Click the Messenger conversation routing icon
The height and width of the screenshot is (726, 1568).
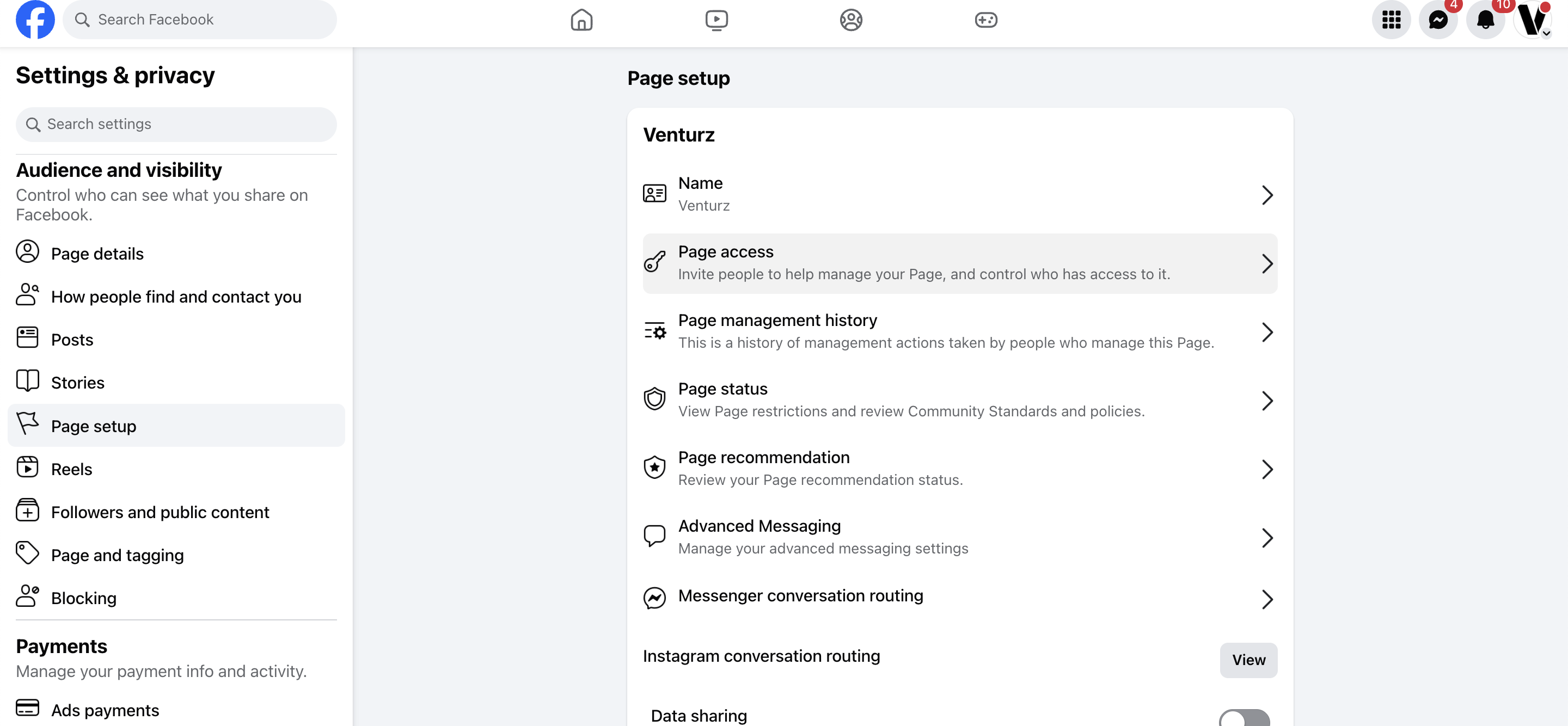pyautogui.click(x=654, y=598)
